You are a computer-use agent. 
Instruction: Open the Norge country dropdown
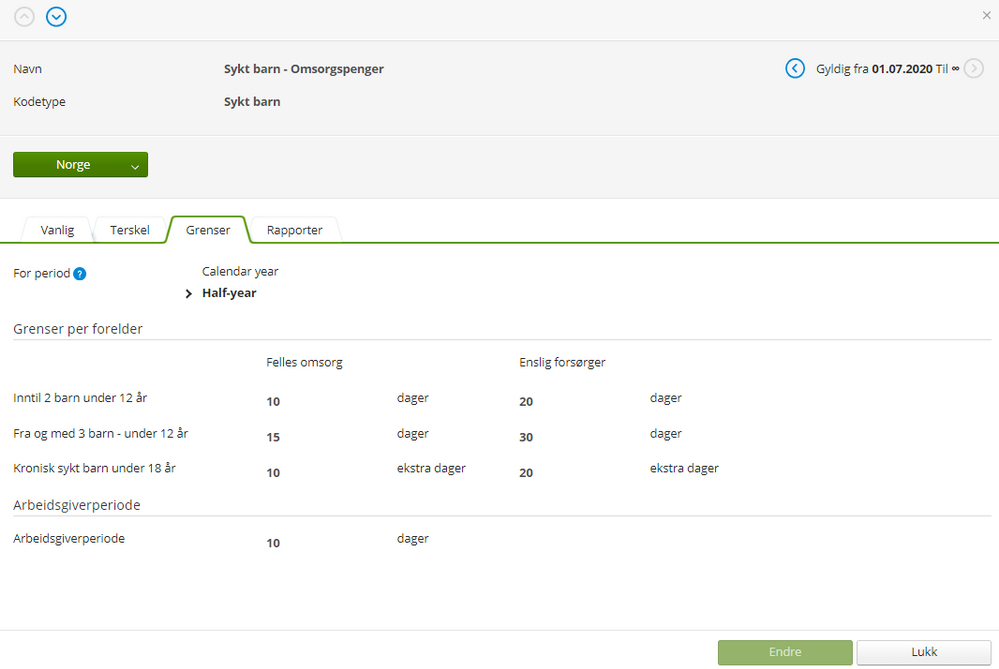[80, 165]
